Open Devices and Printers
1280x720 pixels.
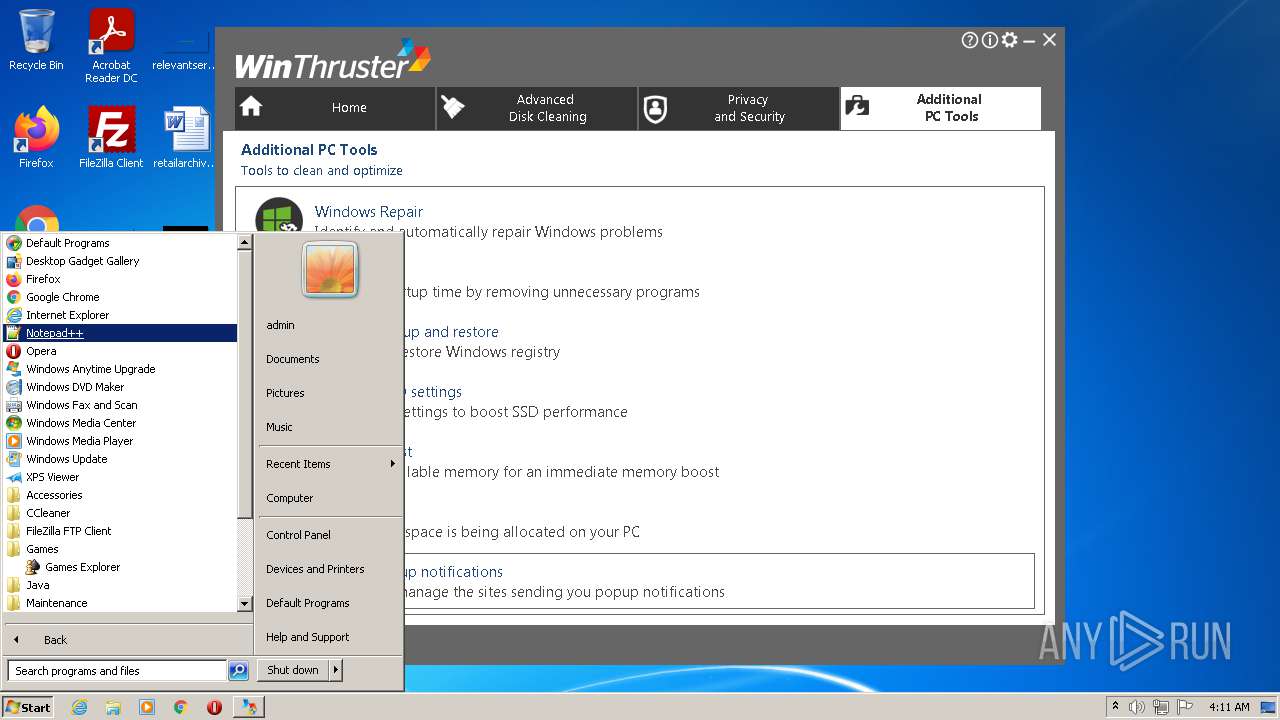click(315, 569)
